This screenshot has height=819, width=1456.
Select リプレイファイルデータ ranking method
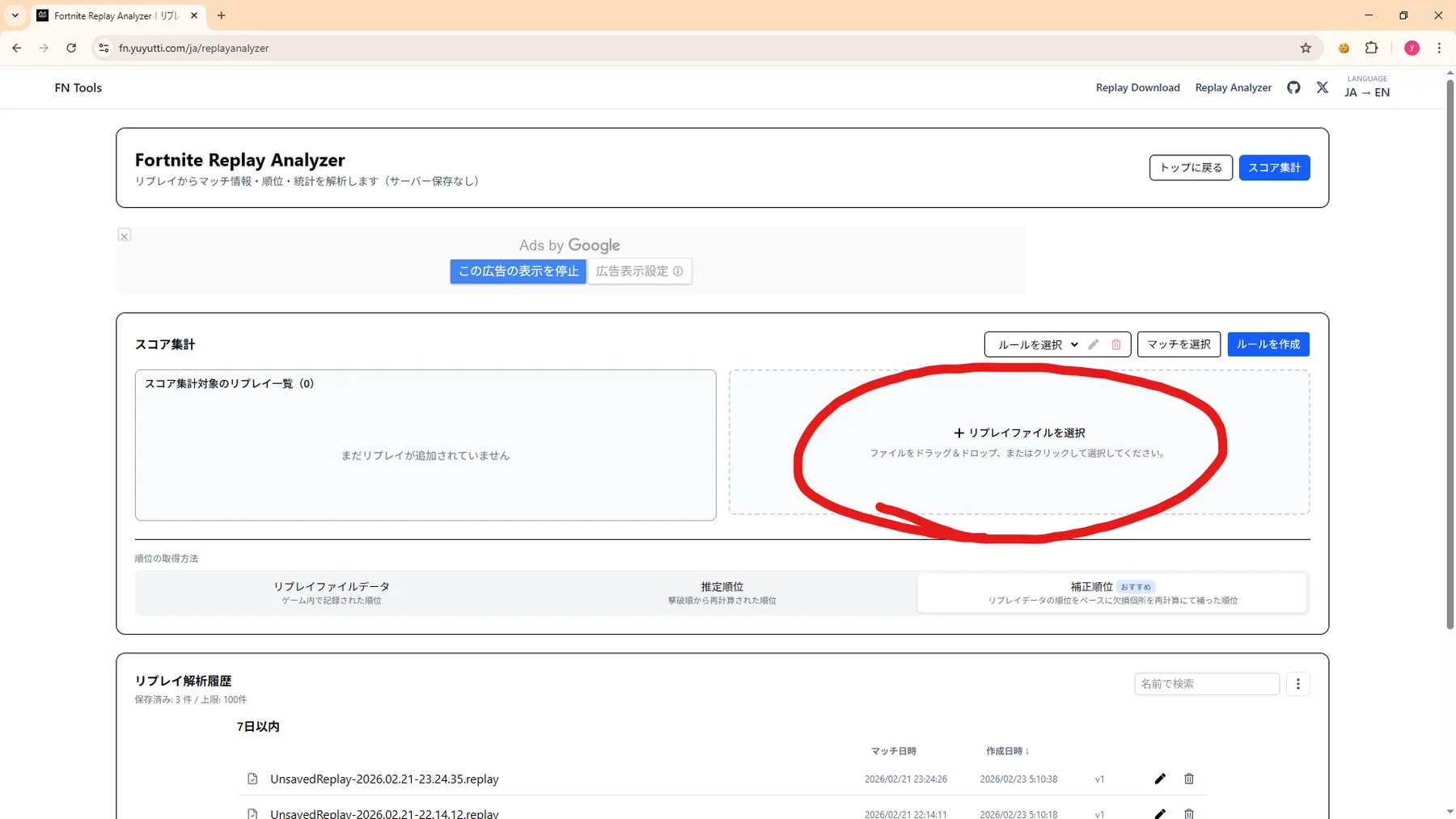click(331, 593)
